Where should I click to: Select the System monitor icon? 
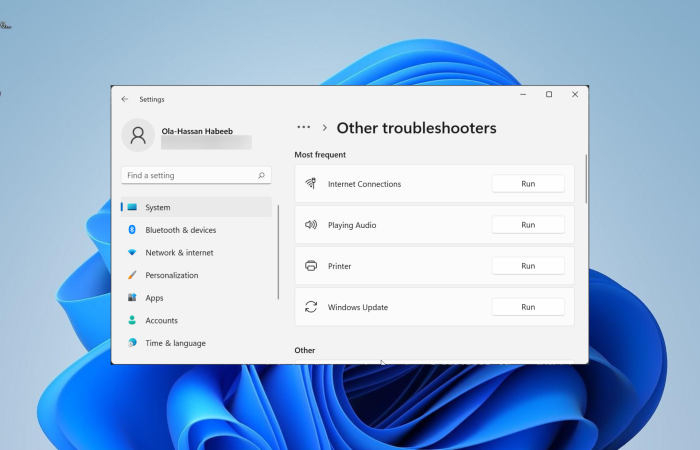pos(132,207)
